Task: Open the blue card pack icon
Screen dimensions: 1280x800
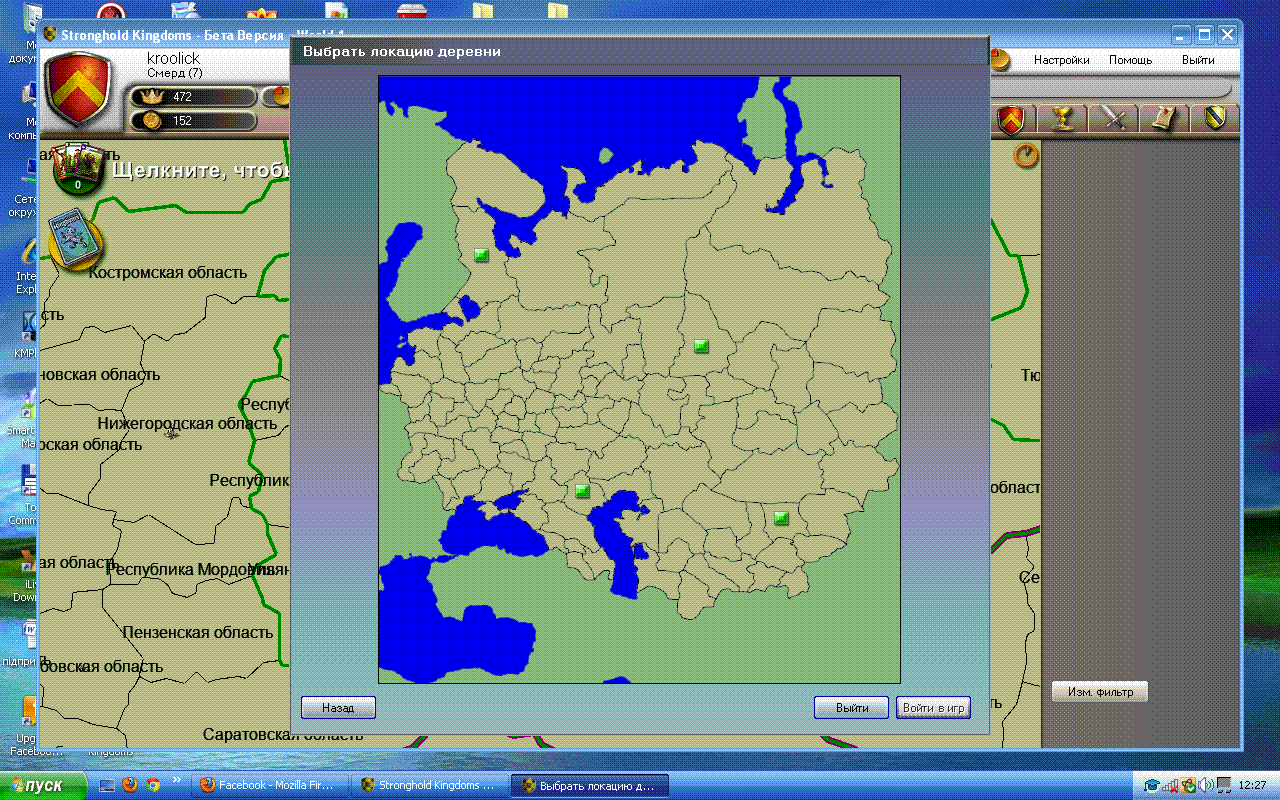Action: point(77,239)
